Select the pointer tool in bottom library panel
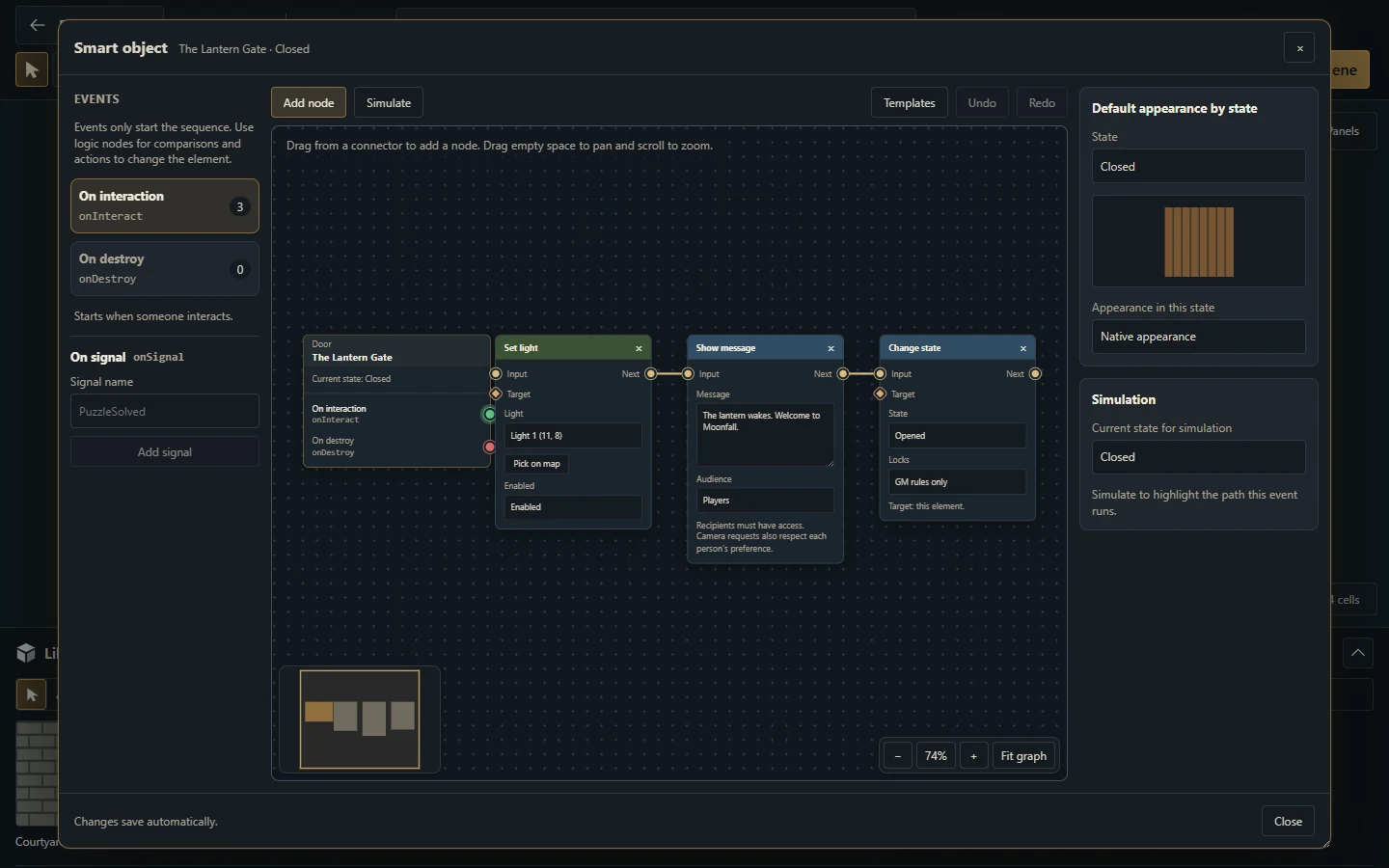 31,694
